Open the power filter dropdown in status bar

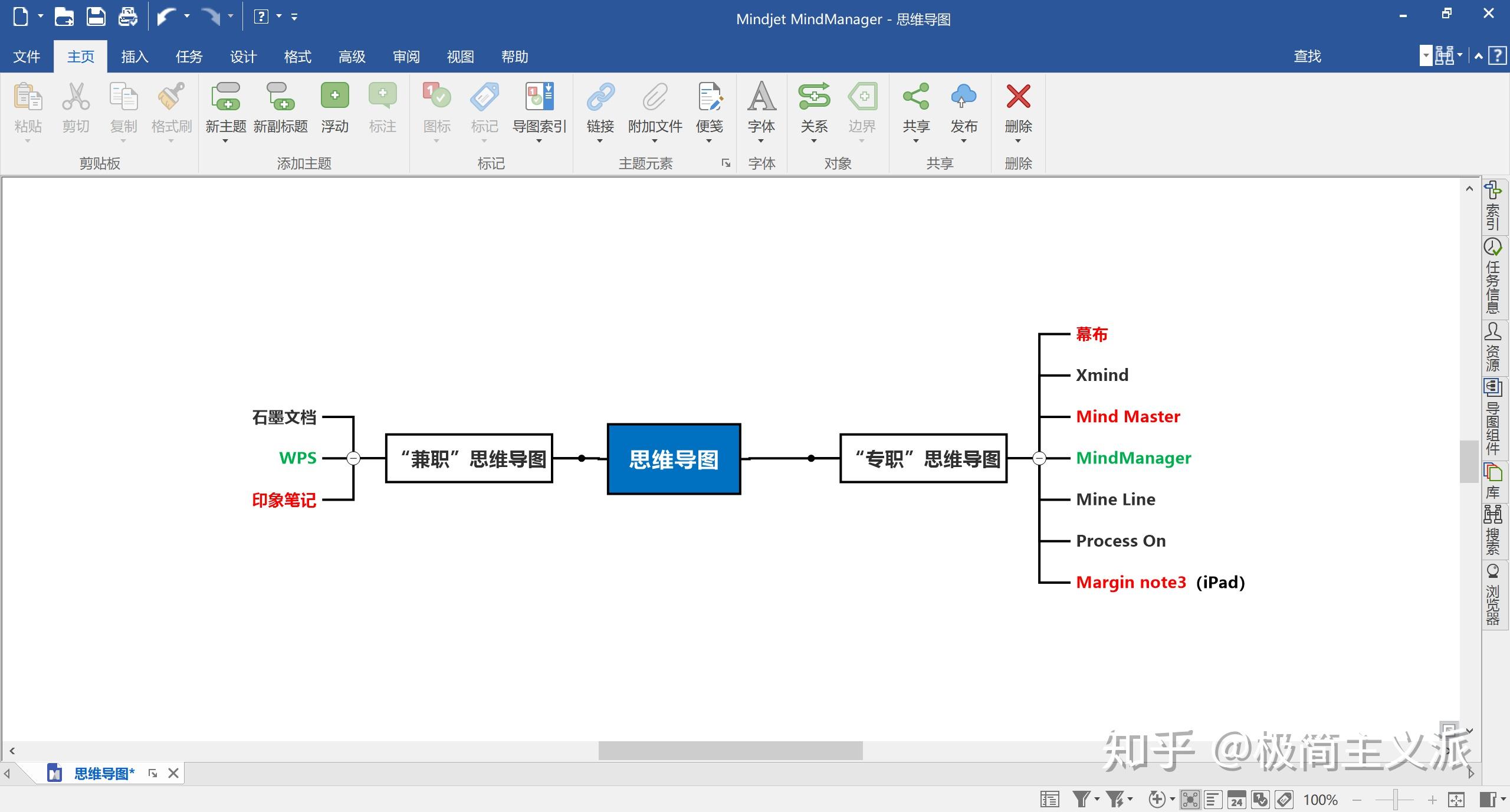(1130, 800)
